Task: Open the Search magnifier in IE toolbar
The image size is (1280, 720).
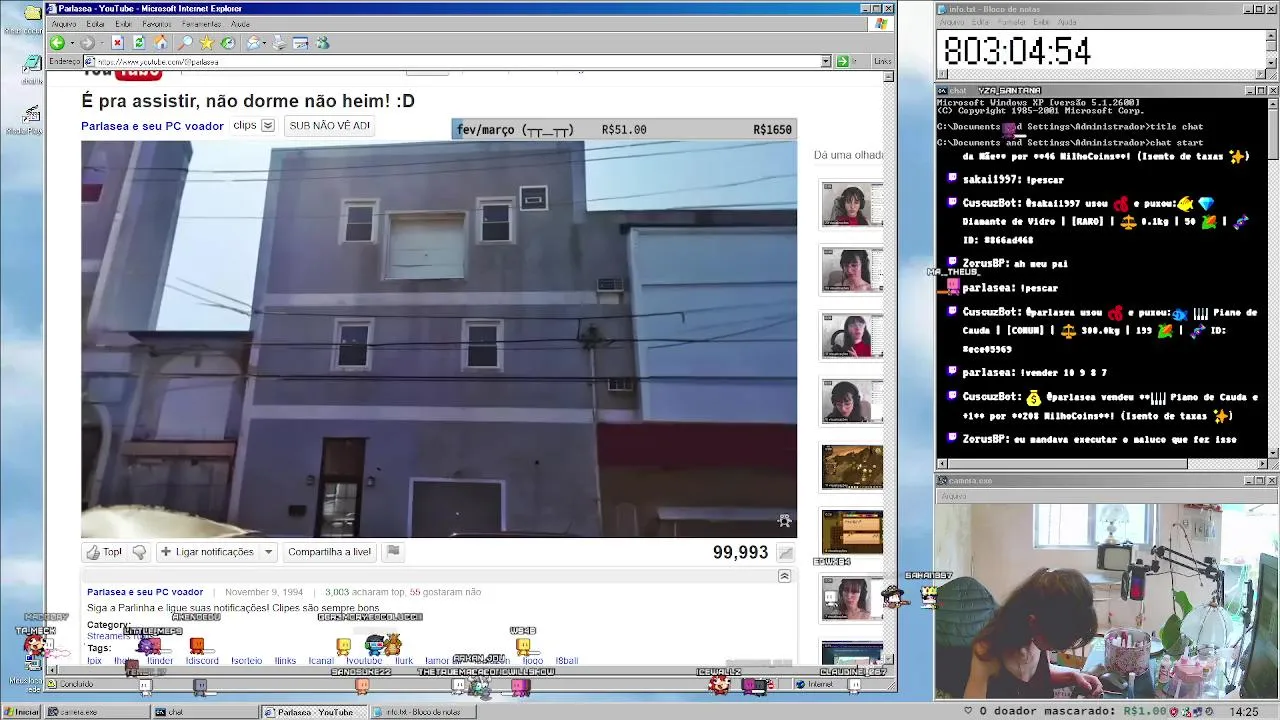Action: point(185,43)
